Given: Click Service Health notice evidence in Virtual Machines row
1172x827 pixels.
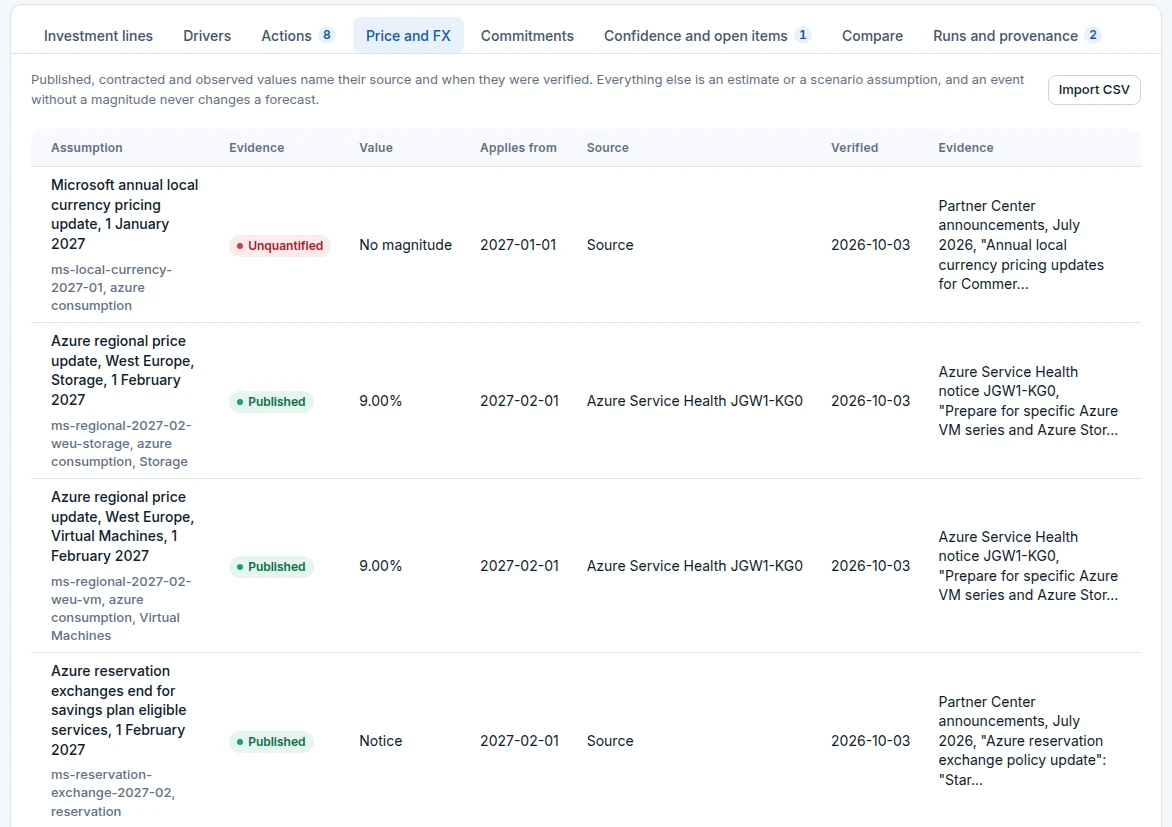Looking at the screenshot, I should click(x=1028, y=566).
